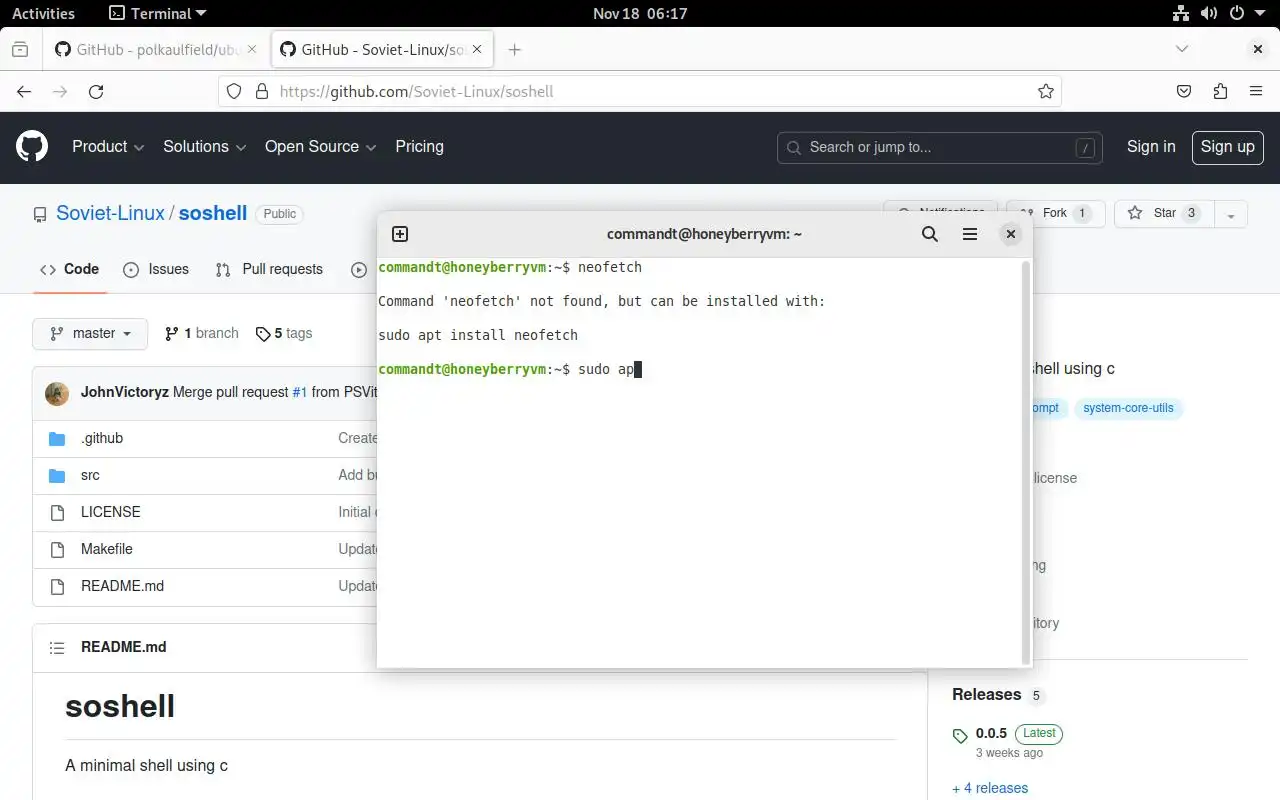Bookmark the page with the star icon
This screenshot has height=800, width=1280.
coord(1046,91)
